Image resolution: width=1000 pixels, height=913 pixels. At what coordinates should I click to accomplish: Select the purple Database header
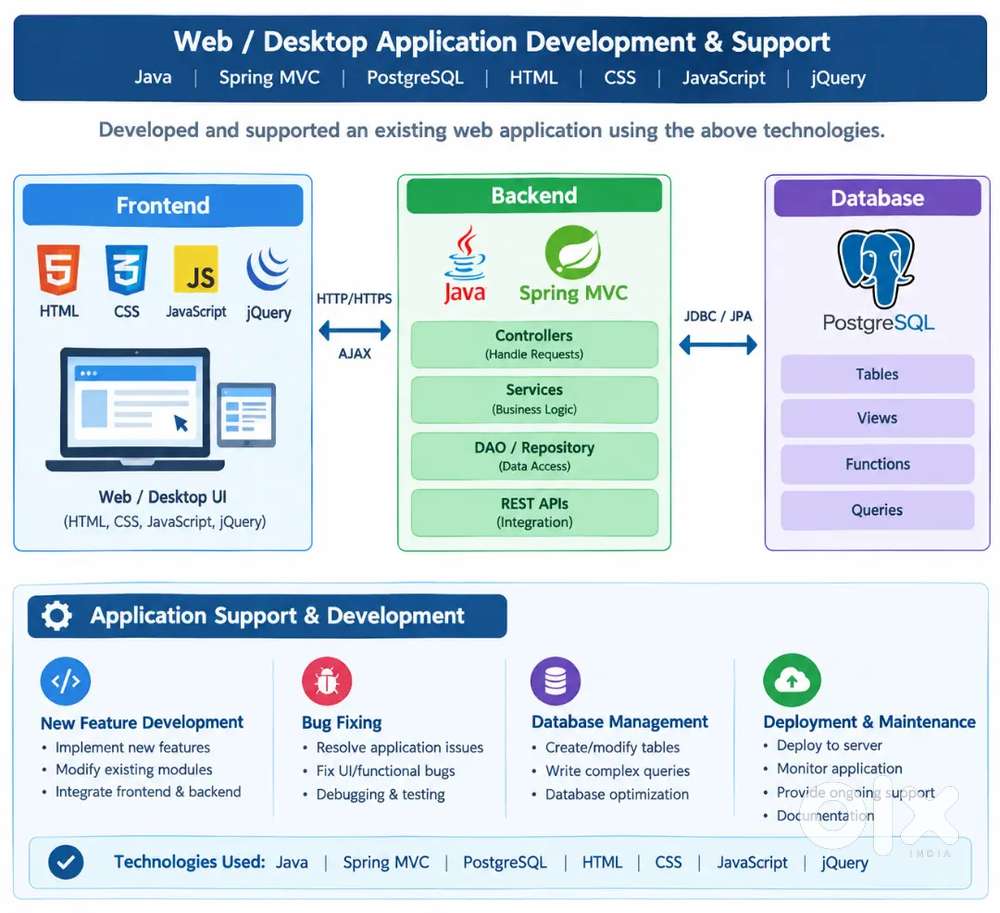tap(878, 198)
